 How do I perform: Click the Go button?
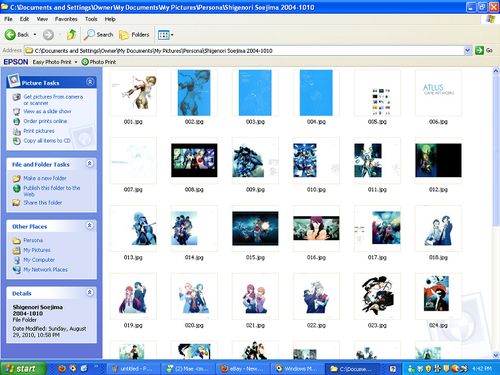point(484,50)
